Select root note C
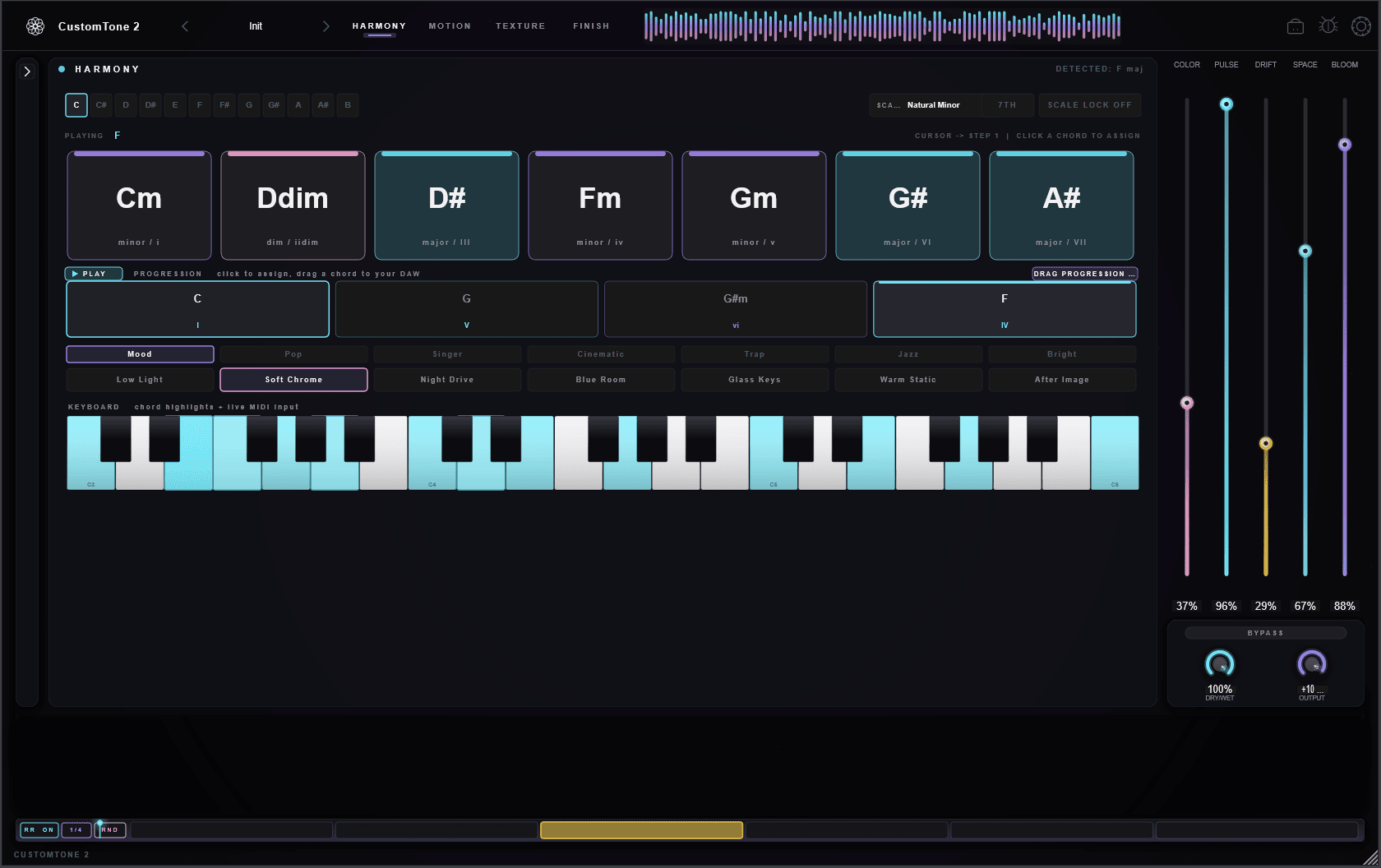Screen dimensions: 1381x868 pyautogui.click(x=76, y=105)
